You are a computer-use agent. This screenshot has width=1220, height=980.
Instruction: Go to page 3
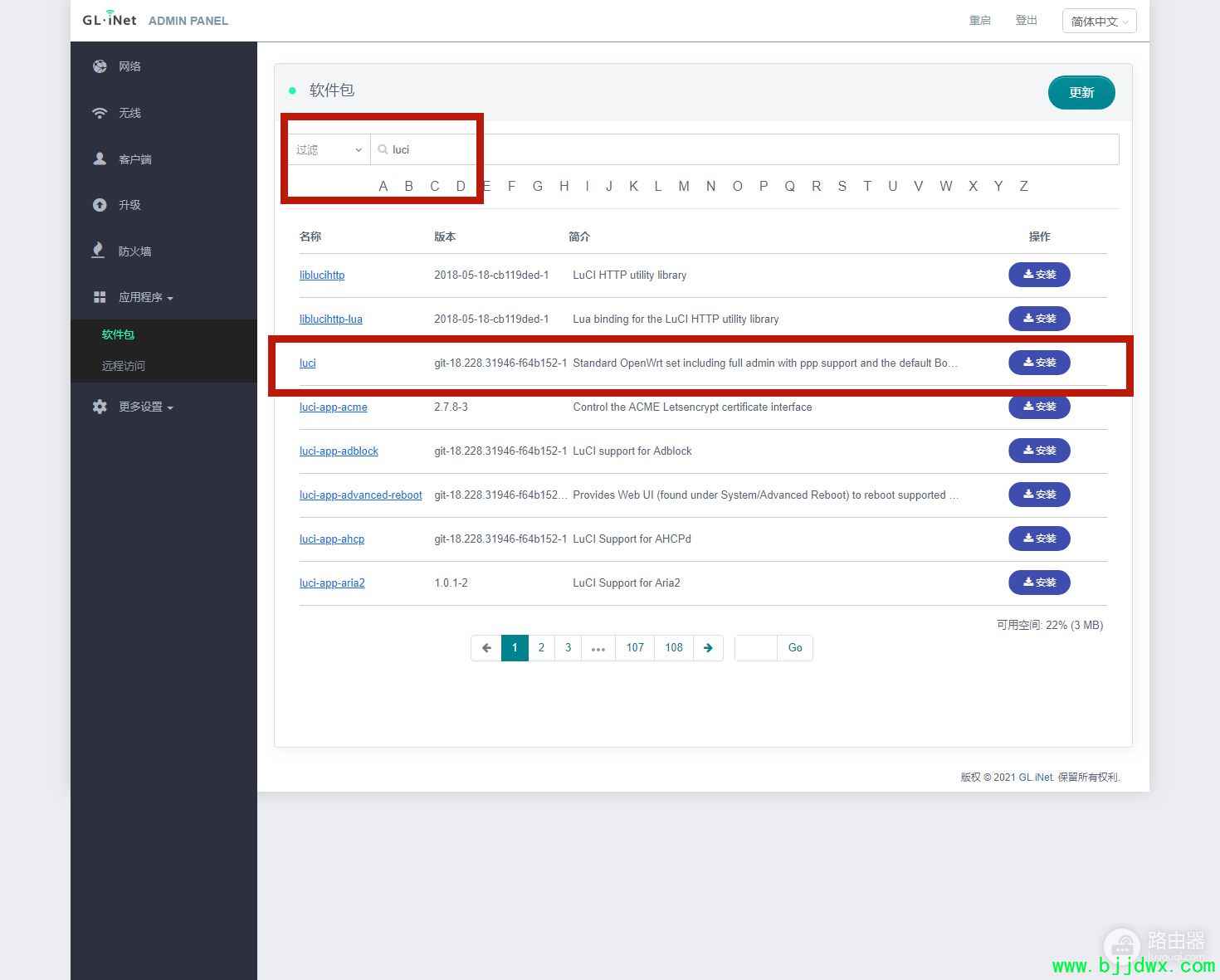coord(569,648)
